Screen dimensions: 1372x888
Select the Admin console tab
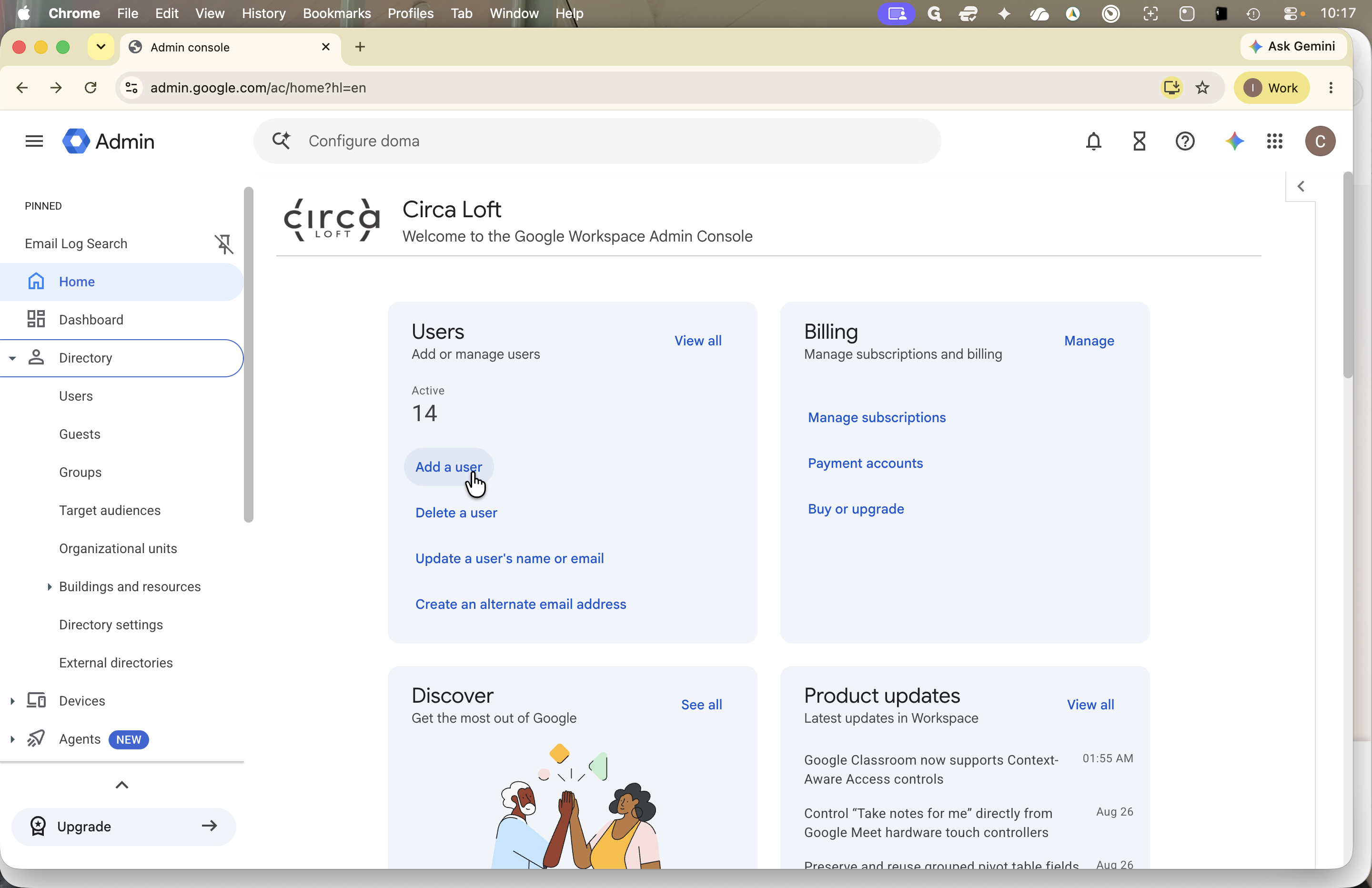pos(231,47)
